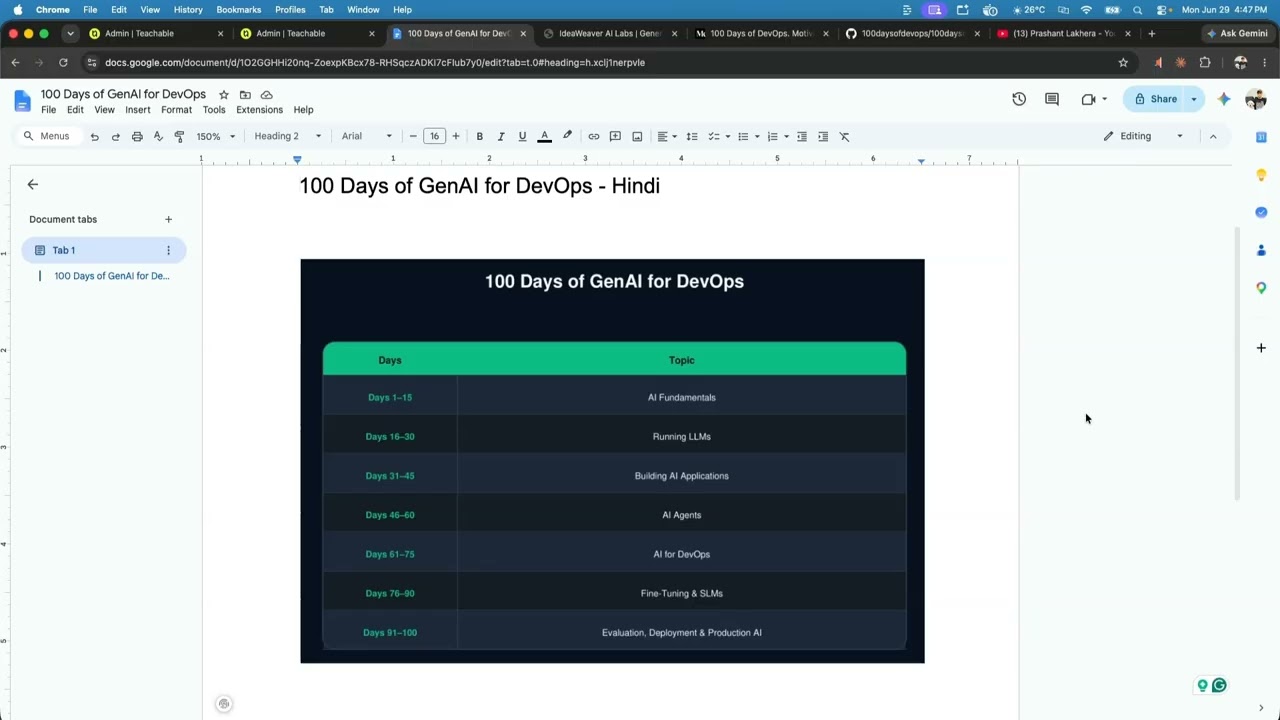Open the File menu in Docs
Viewport: 1280px width, 720px height.
pos(48,110)
